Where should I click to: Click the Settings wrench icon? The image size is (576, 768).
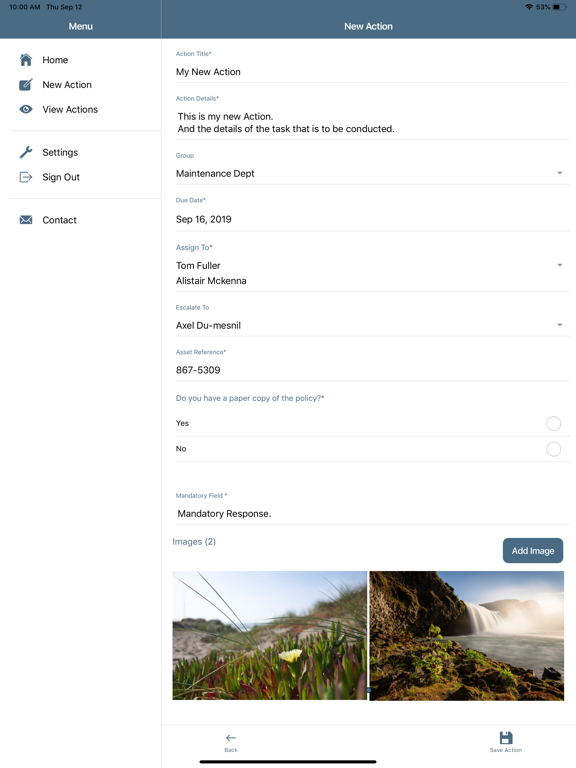(x=26, y=152)
